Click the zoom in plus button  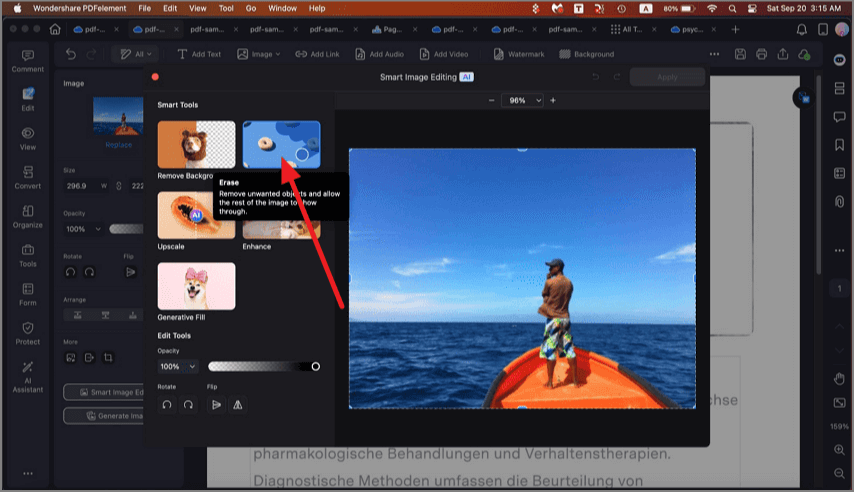click(553, 100)
